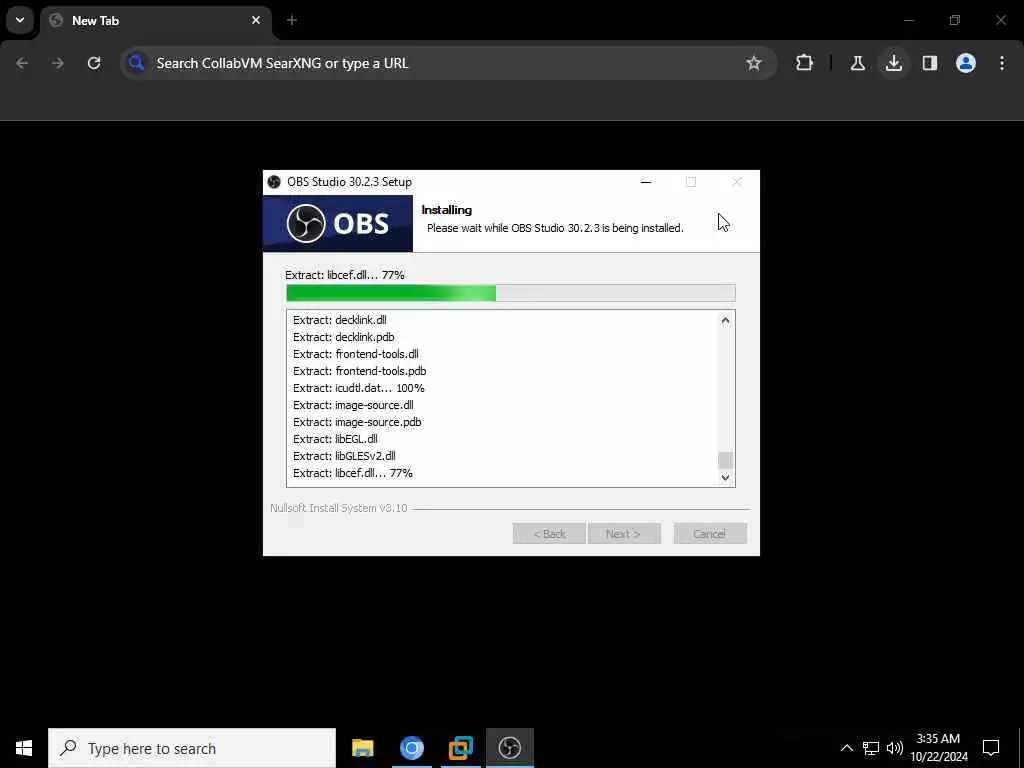Viewport: 1024px width, 768px height.
Task: Open a new browser tab with plus
Action: click(292, 20)
